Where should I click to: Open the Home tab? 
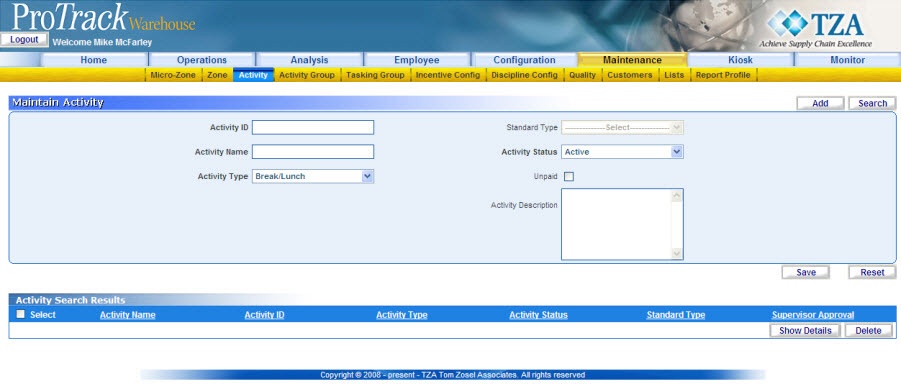point(94,60)
